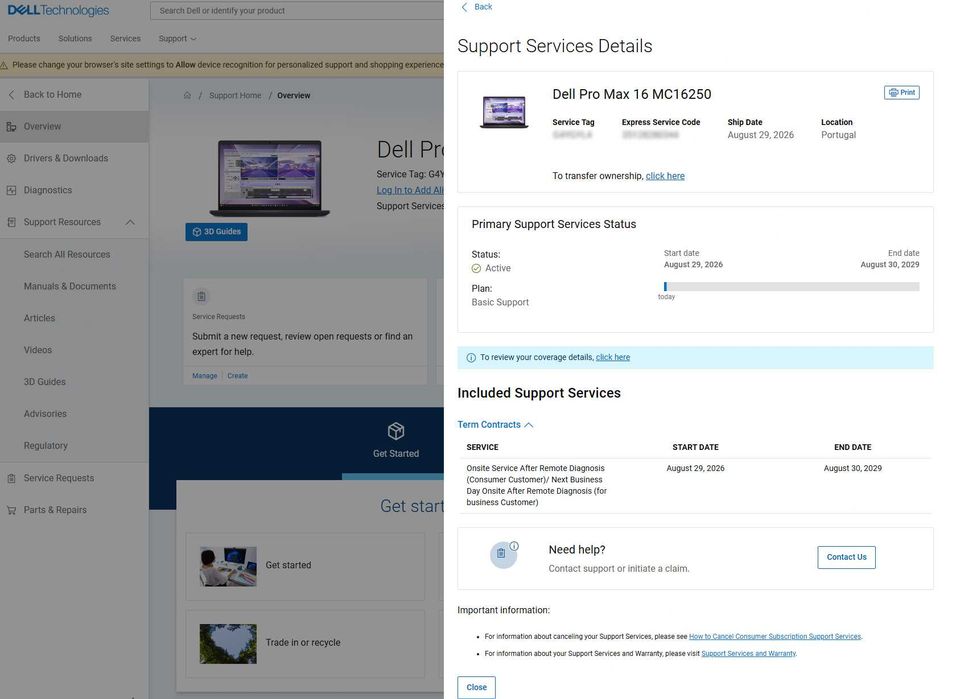Click the Active status checkmark icon
The height and width of the screenshot is (699, 956).
click(476, 268)
